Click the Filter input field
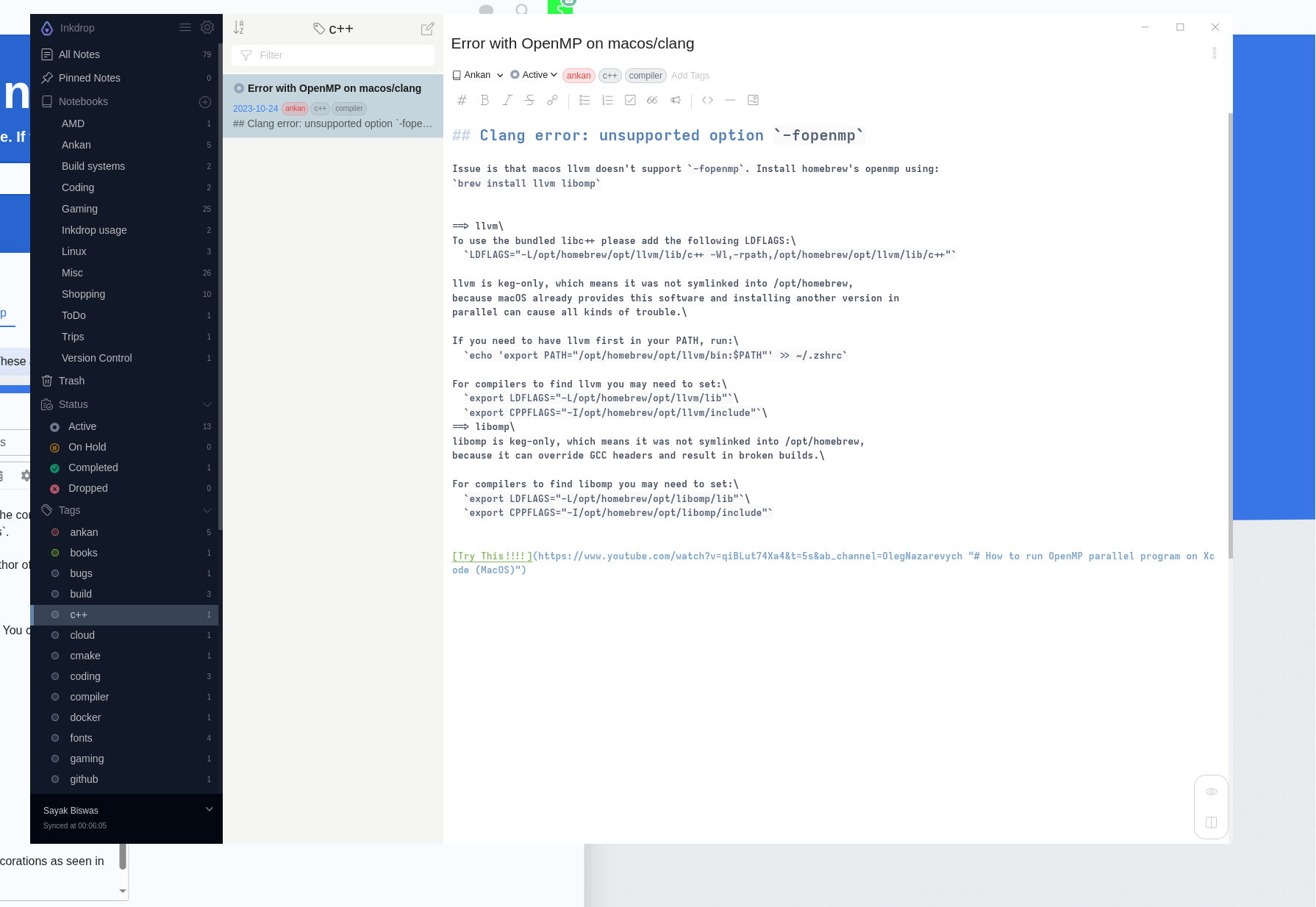 [333, 55]
